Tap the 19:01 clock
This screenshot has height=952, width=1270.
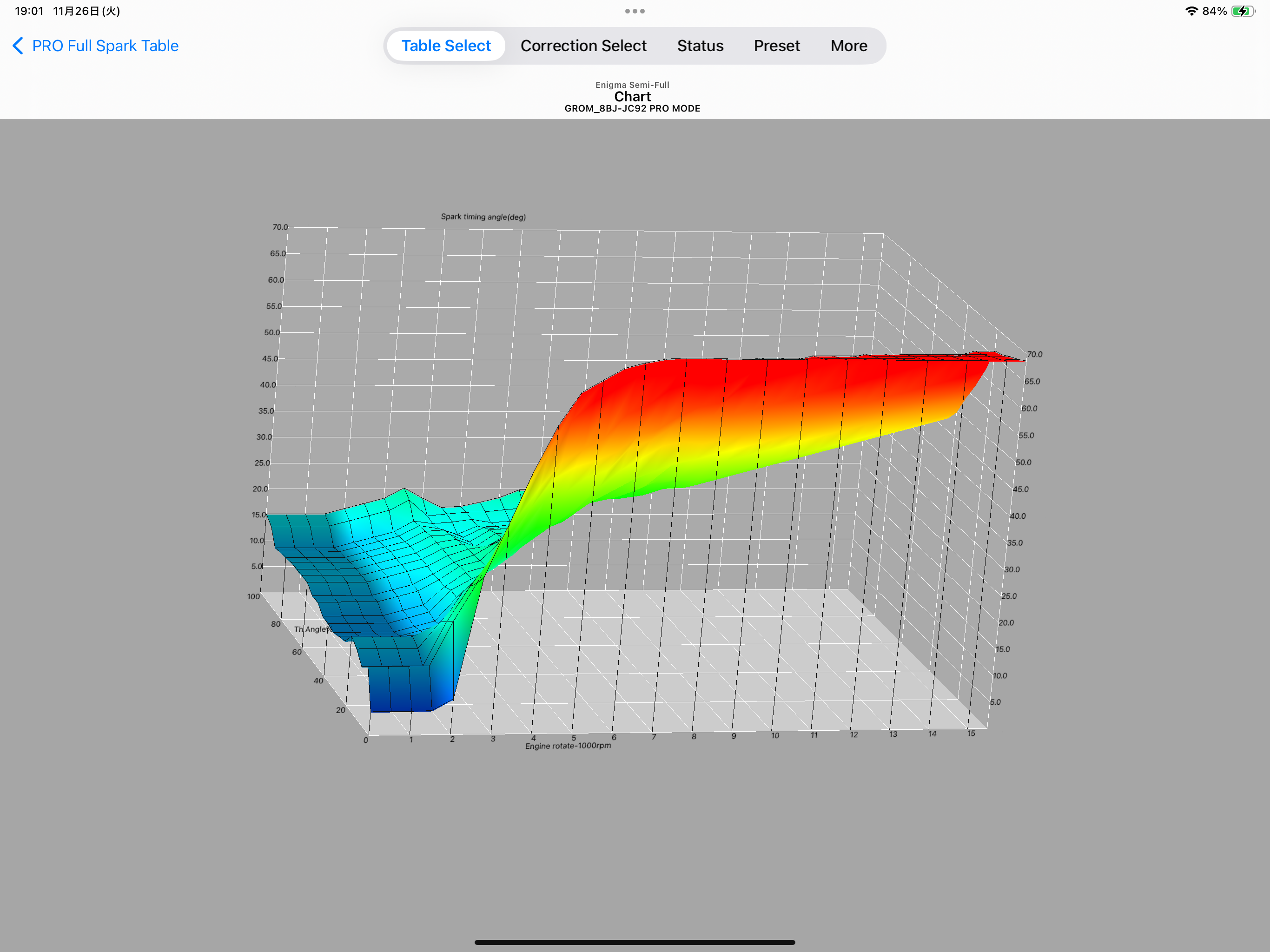pos(29,11)
